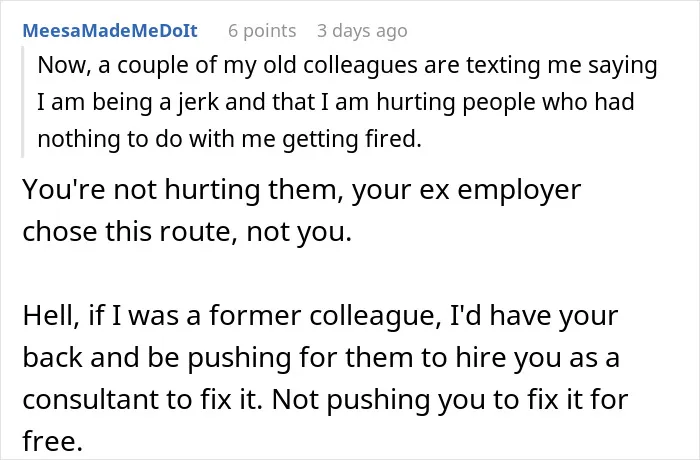The image size is (700, 460).
Task: Click the word consultant in the reply
Action: pos(91,399)
